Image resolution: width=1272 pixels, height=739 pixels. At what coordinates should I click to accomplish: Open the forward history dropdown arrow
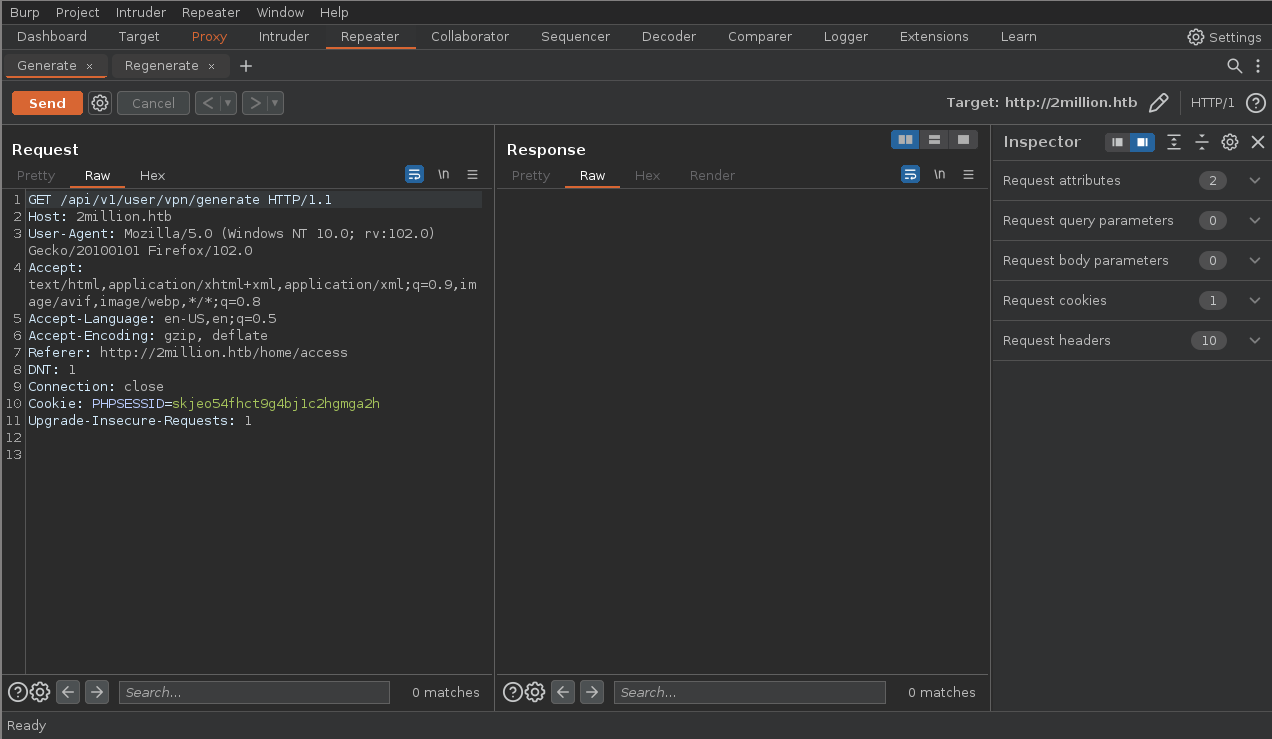click(x=275, y=103)
